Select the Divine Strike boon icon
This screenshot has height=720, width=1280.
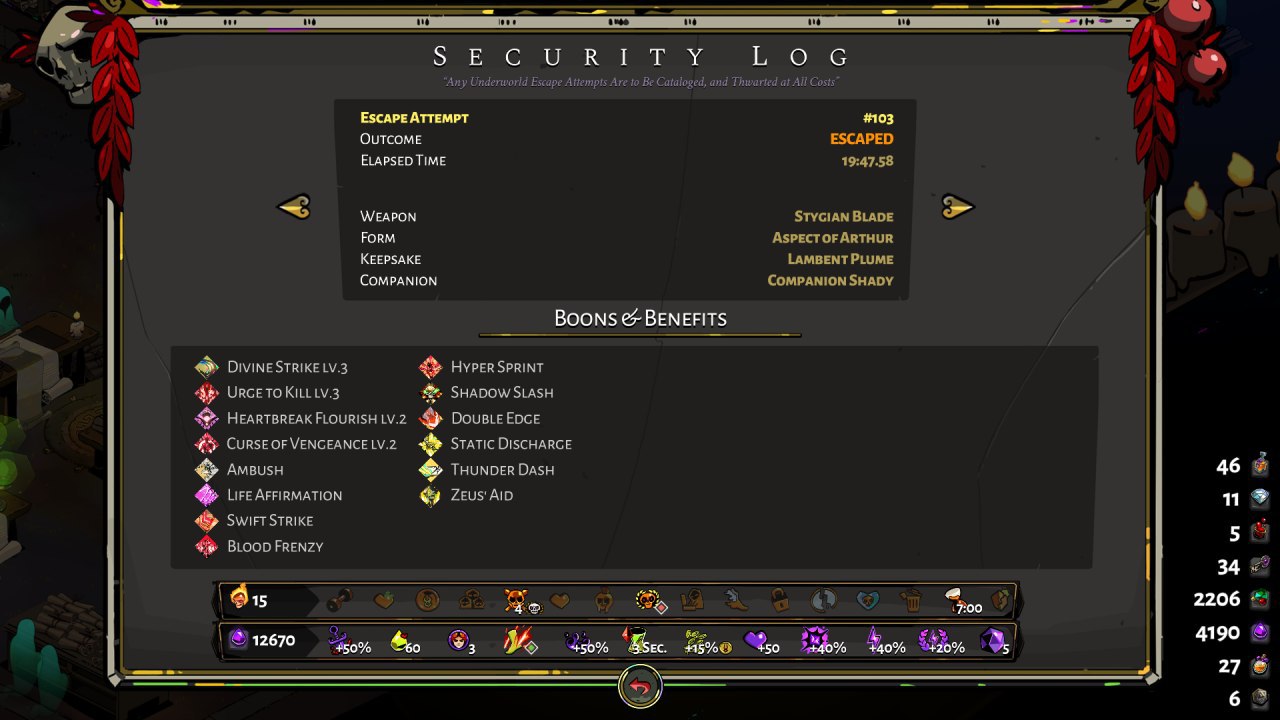pyautogui.click(x=207, y=367)
